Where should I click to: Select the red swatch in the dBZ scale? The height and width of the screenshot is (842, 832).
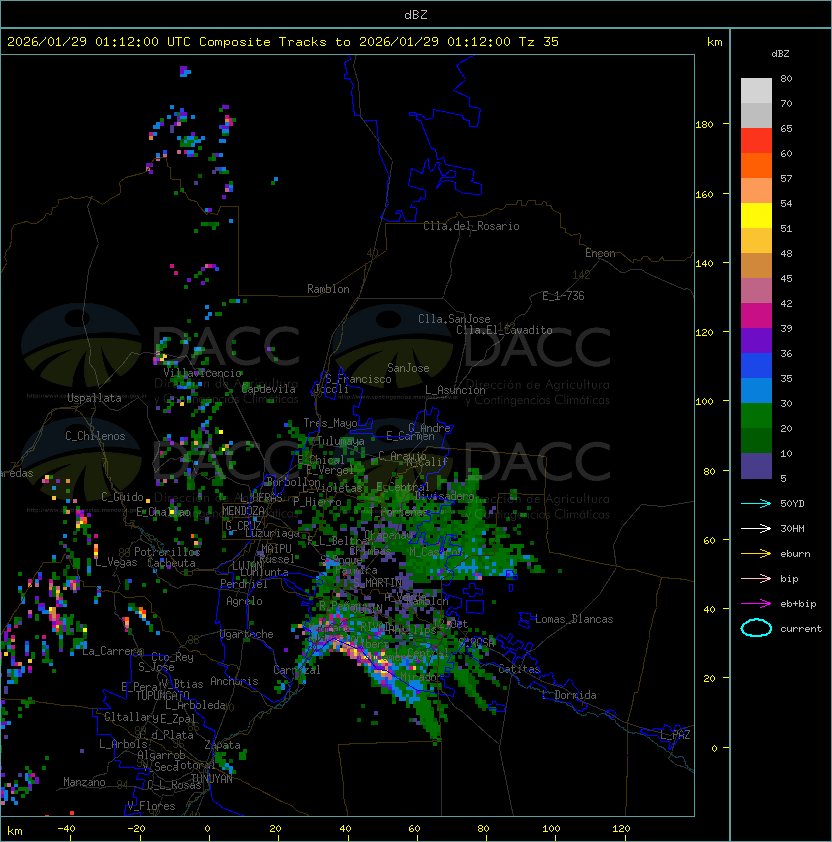(x=756, y=141)
